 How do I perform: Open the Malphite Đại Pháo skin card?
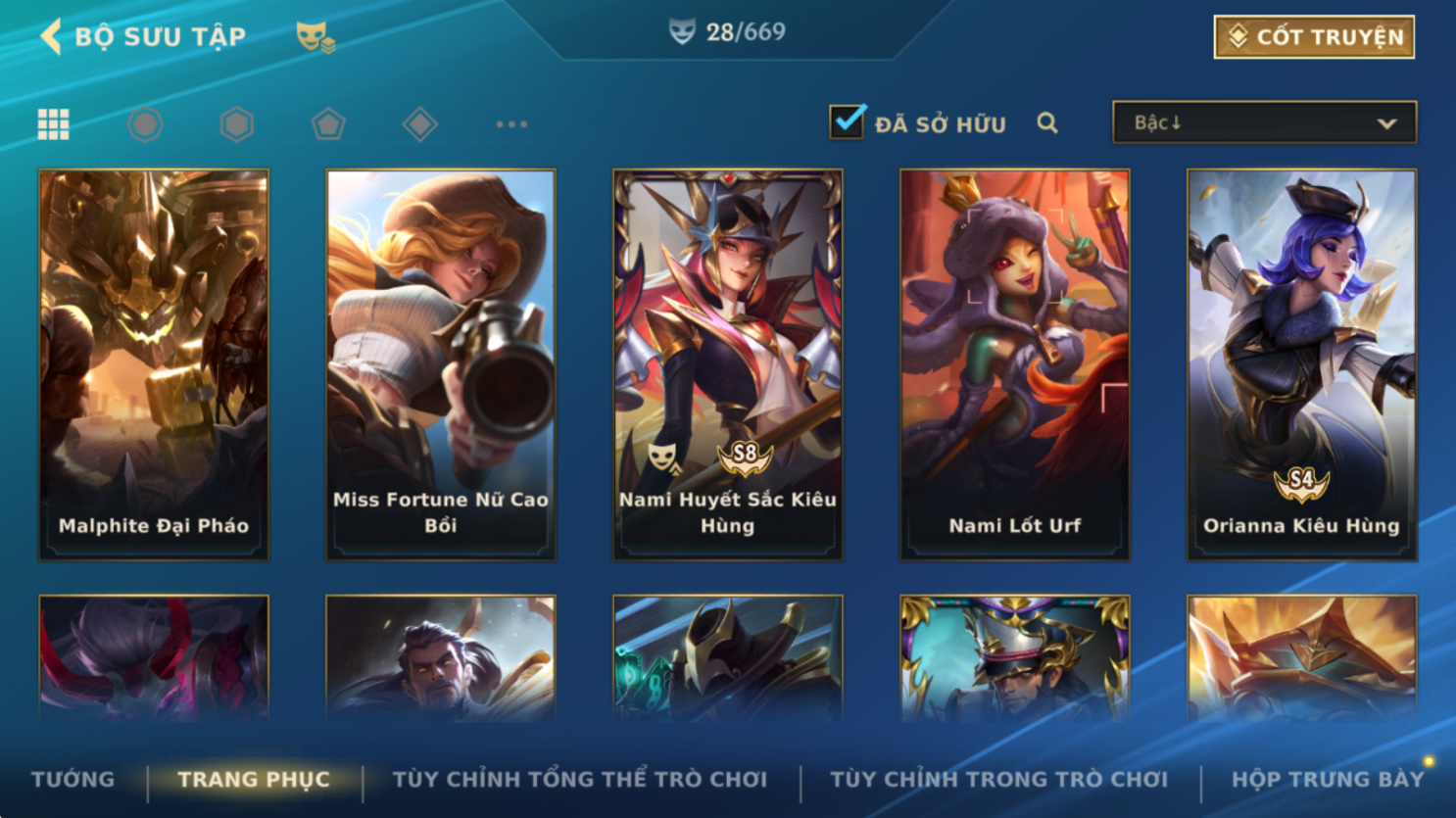tap(154, 364)
